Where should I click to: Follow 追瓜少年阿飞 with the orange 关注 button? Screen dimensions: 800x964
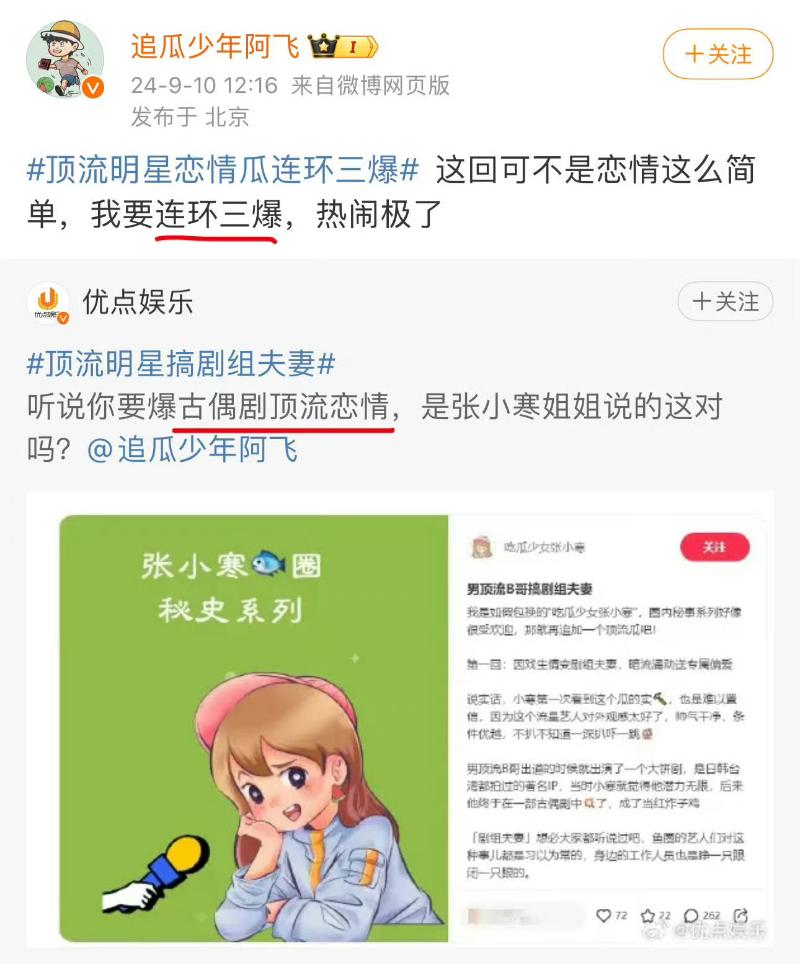[x=718, y=54]
